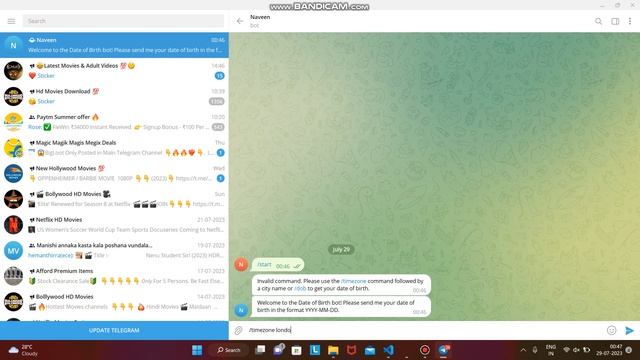
Task: Open Bollywood HD Movies channel dated Sun
Action: (x=114, y=199)
